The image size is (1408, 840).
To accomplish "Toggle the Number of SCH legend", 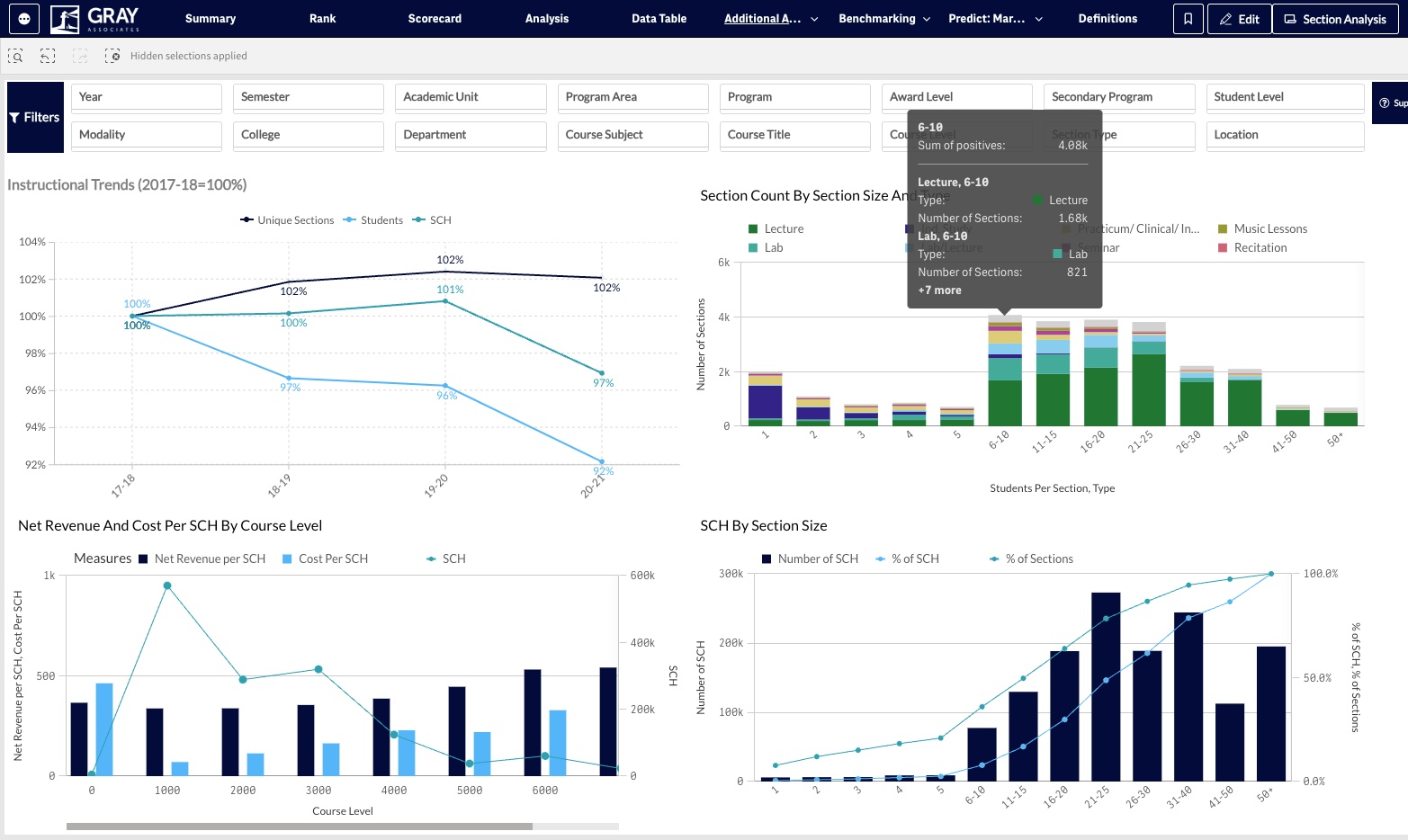I will click(x=811, y=559).
